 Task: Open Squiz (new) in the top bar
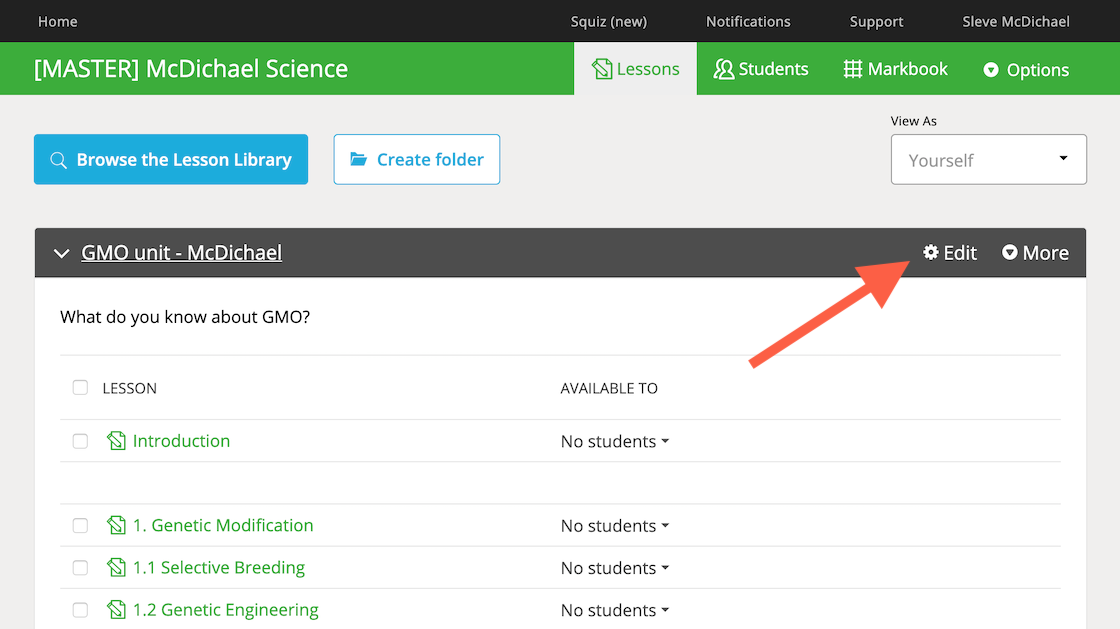pos(609,21)
